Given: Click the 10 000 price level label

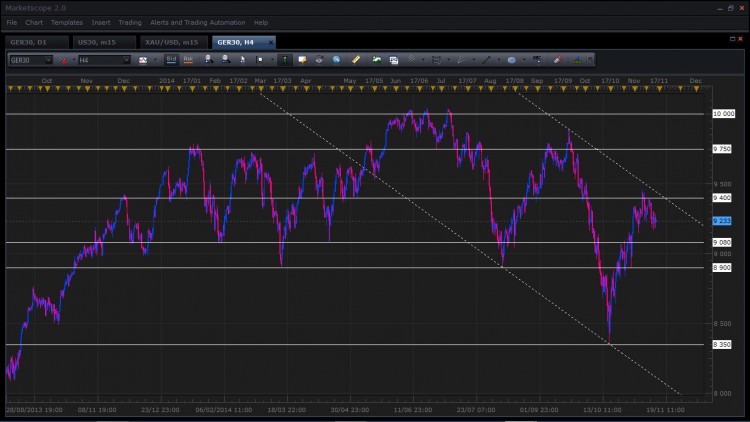Looking at the screenshot, I should click(x=723, y=113).
